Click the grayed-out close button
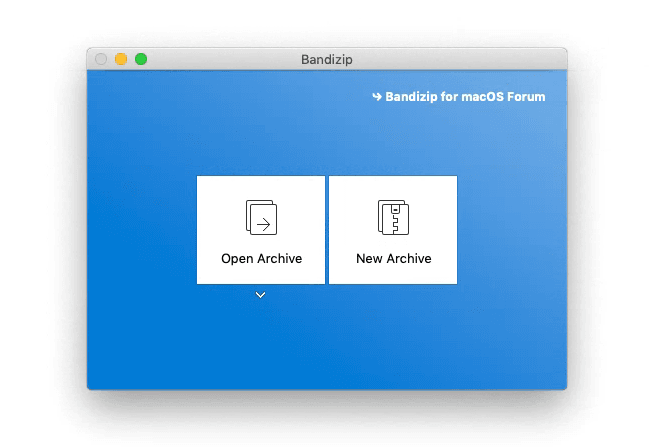Image resolution: width=658 pixels, height=447 pixels. (101, 59)
